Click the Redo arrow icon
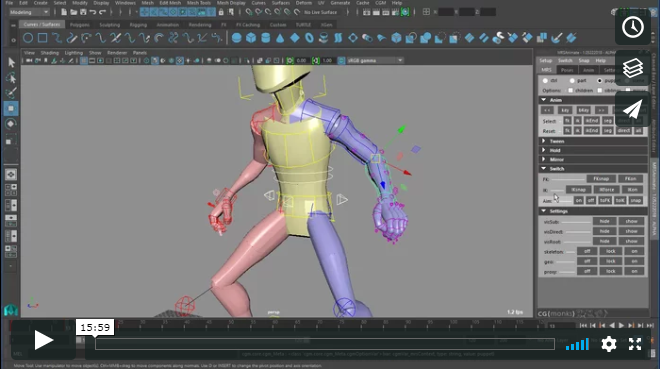660x369 pixels. coord(102,12)
